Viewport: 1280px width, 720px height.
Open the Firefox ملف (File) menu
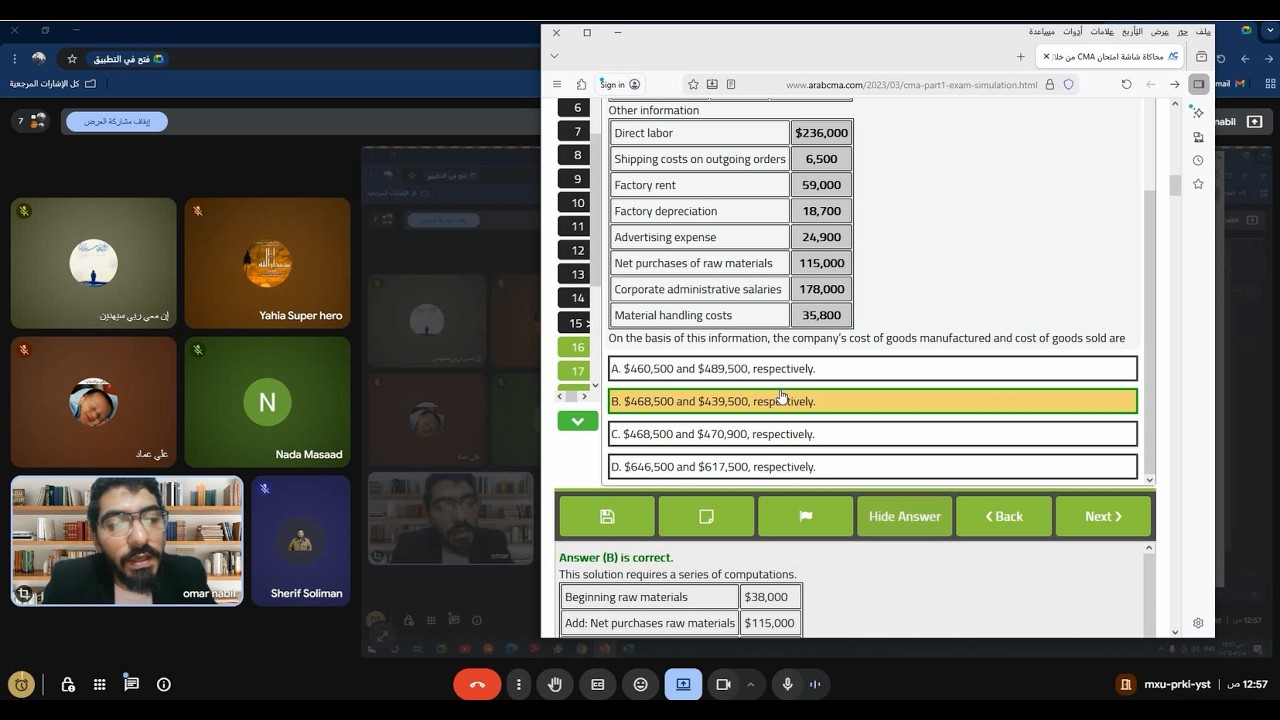pos(1203,32)
